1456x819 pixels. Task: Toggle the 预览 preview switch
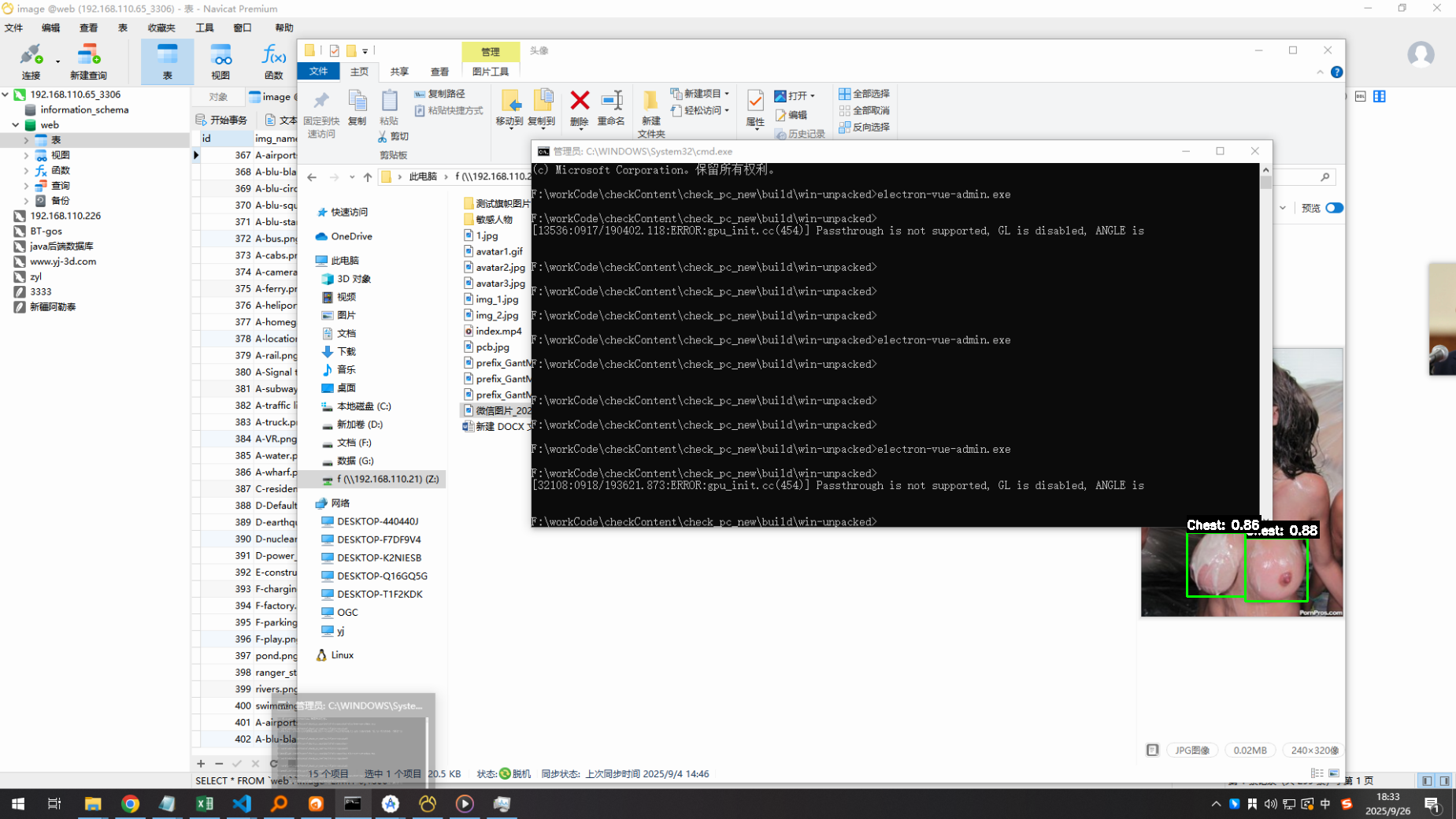click(1334, 208)
